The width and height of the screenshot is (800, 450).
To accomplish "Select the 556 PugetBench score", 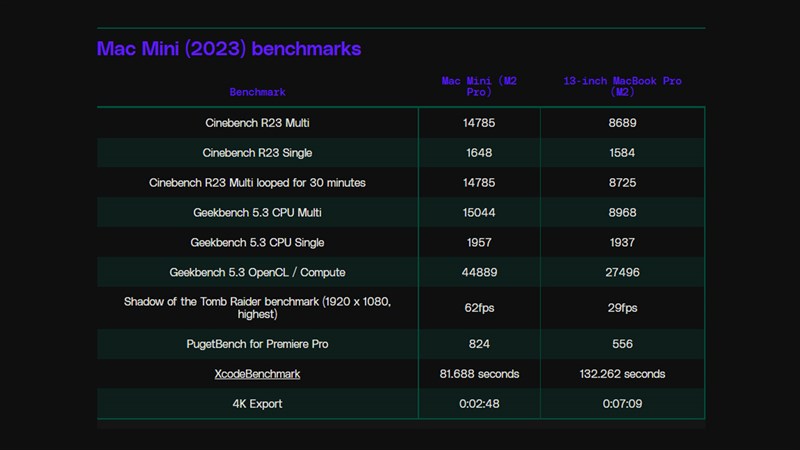I will pyautogui.click(x=622, y=344).
